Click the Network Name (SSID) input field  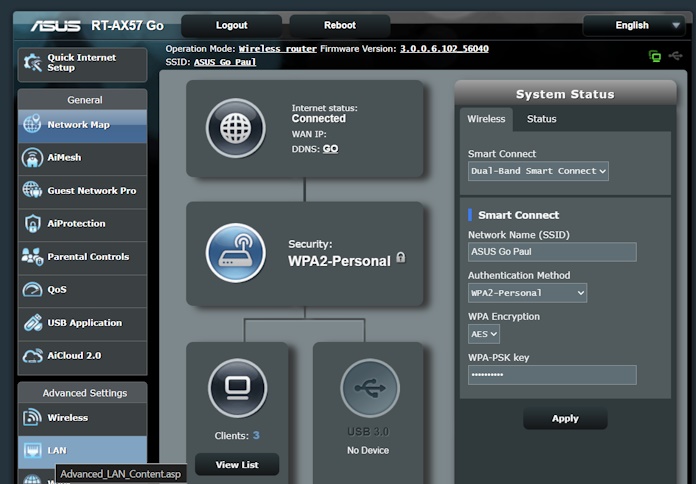[x=552, y=252]
